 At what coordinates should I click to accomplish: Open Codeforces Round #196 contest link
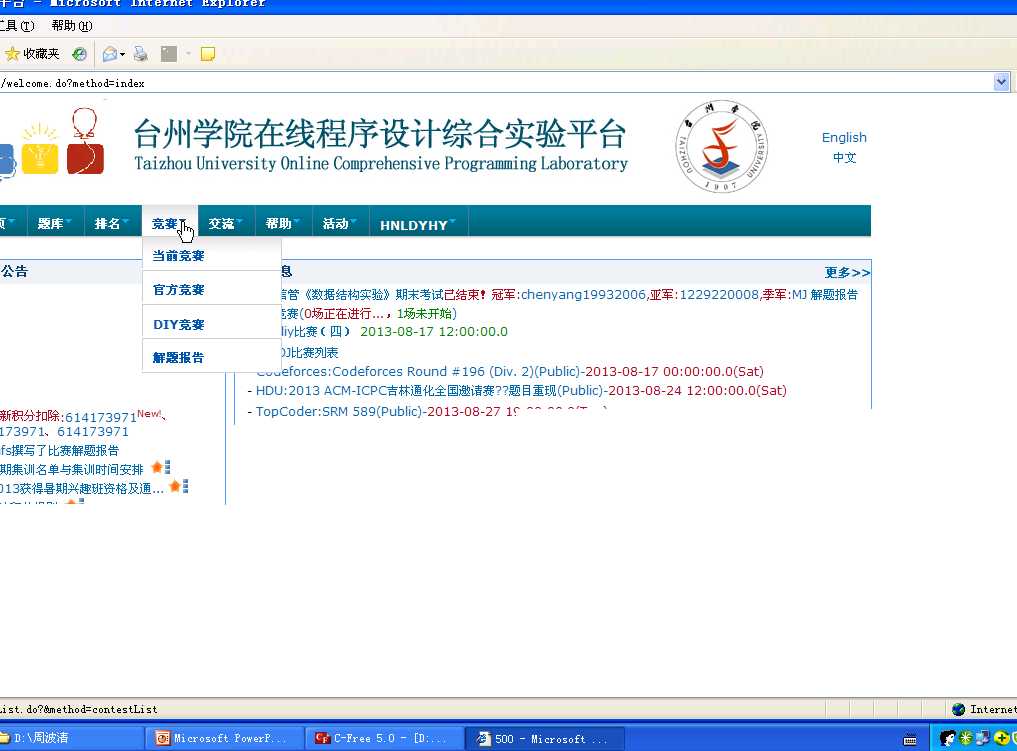click(510, 372)
